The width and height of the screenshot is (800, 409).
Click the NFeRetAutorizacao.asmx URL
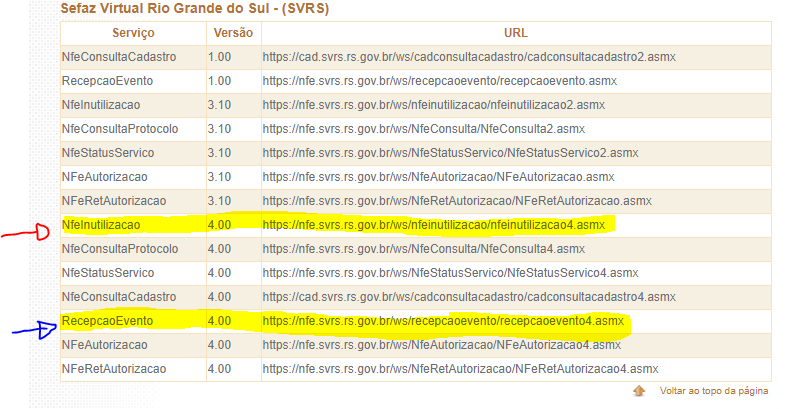(x=457, y=201)
